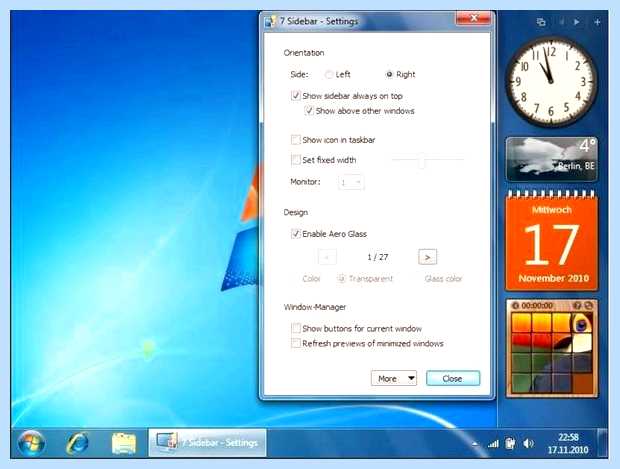
Task: Select the Right side radio button
Action: [389, 74]
